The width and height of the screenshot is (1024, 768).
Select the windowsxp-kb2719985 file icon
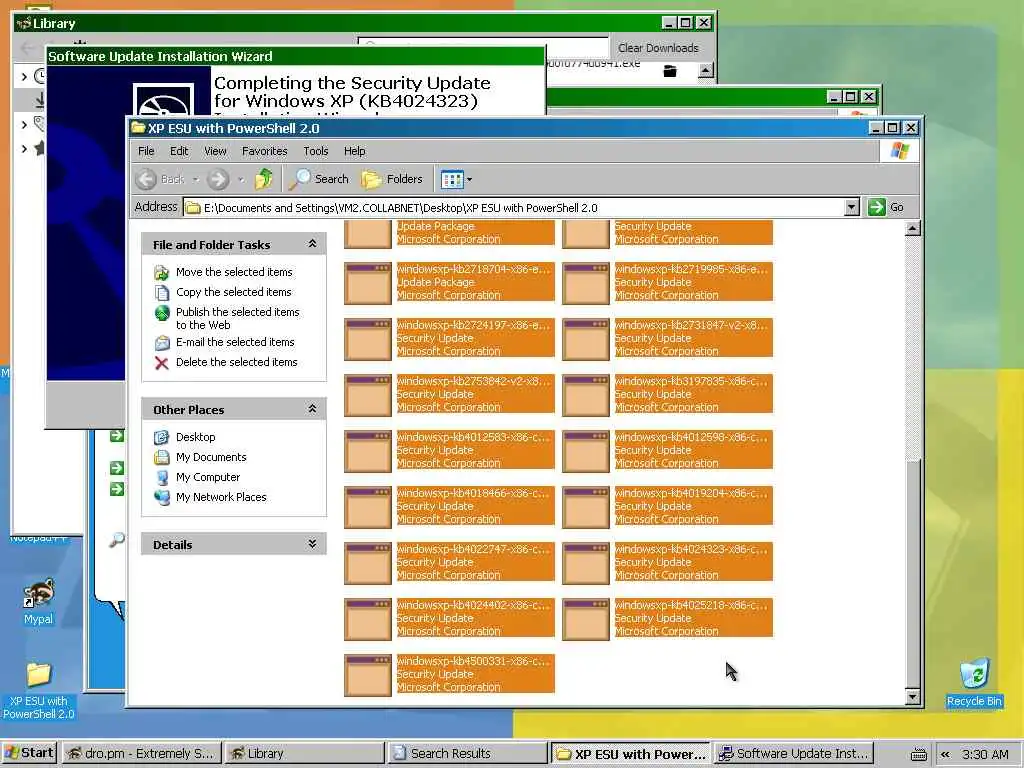(x=586, y=283)
